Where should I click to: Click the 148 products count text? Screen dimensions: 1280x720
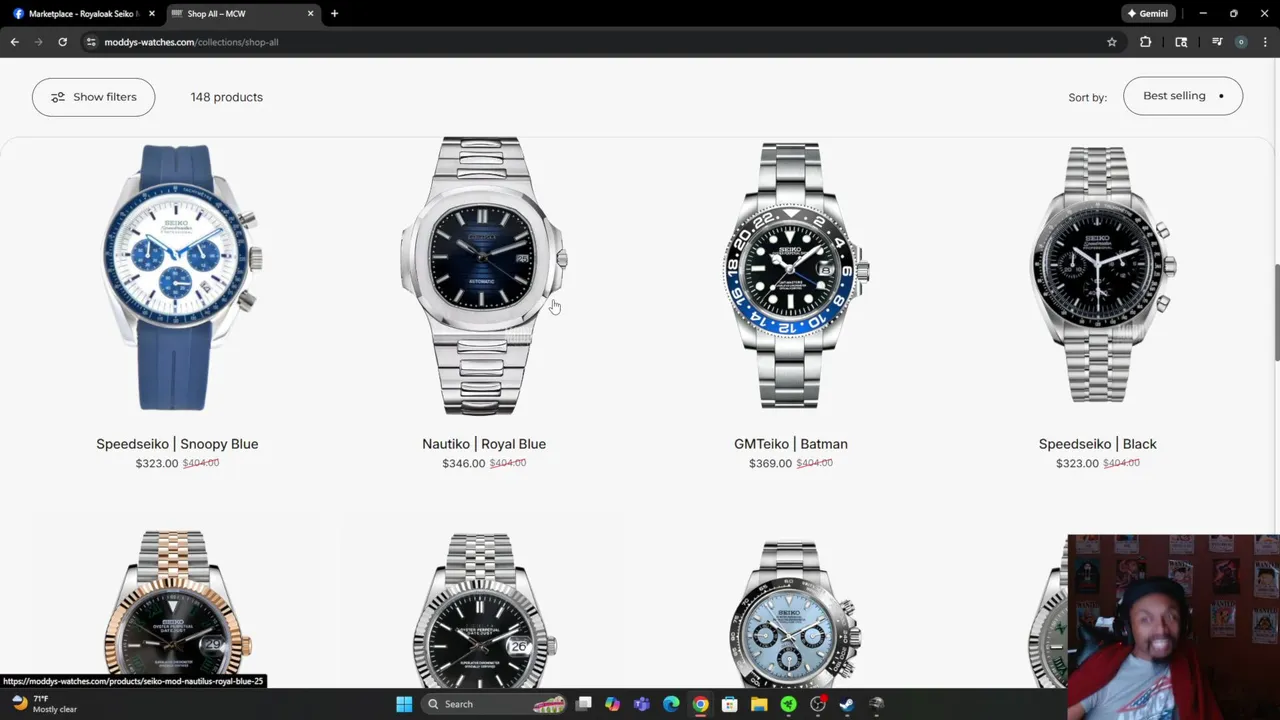227,97
